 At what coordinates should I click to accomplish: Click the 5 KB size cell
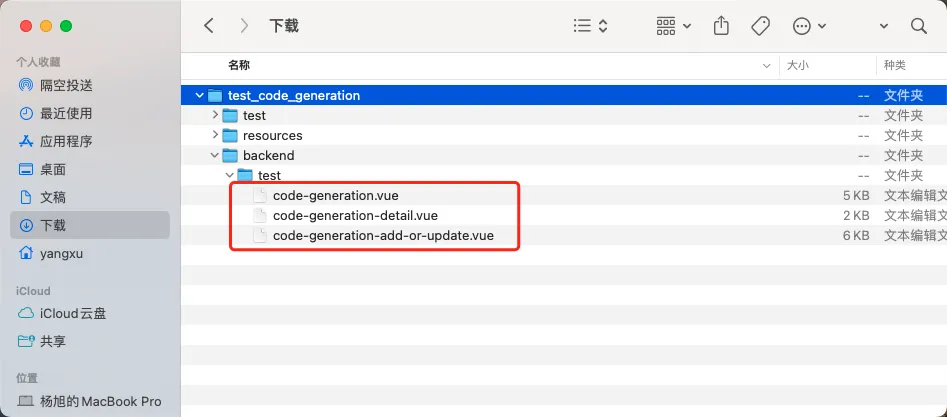coord(856,196)
